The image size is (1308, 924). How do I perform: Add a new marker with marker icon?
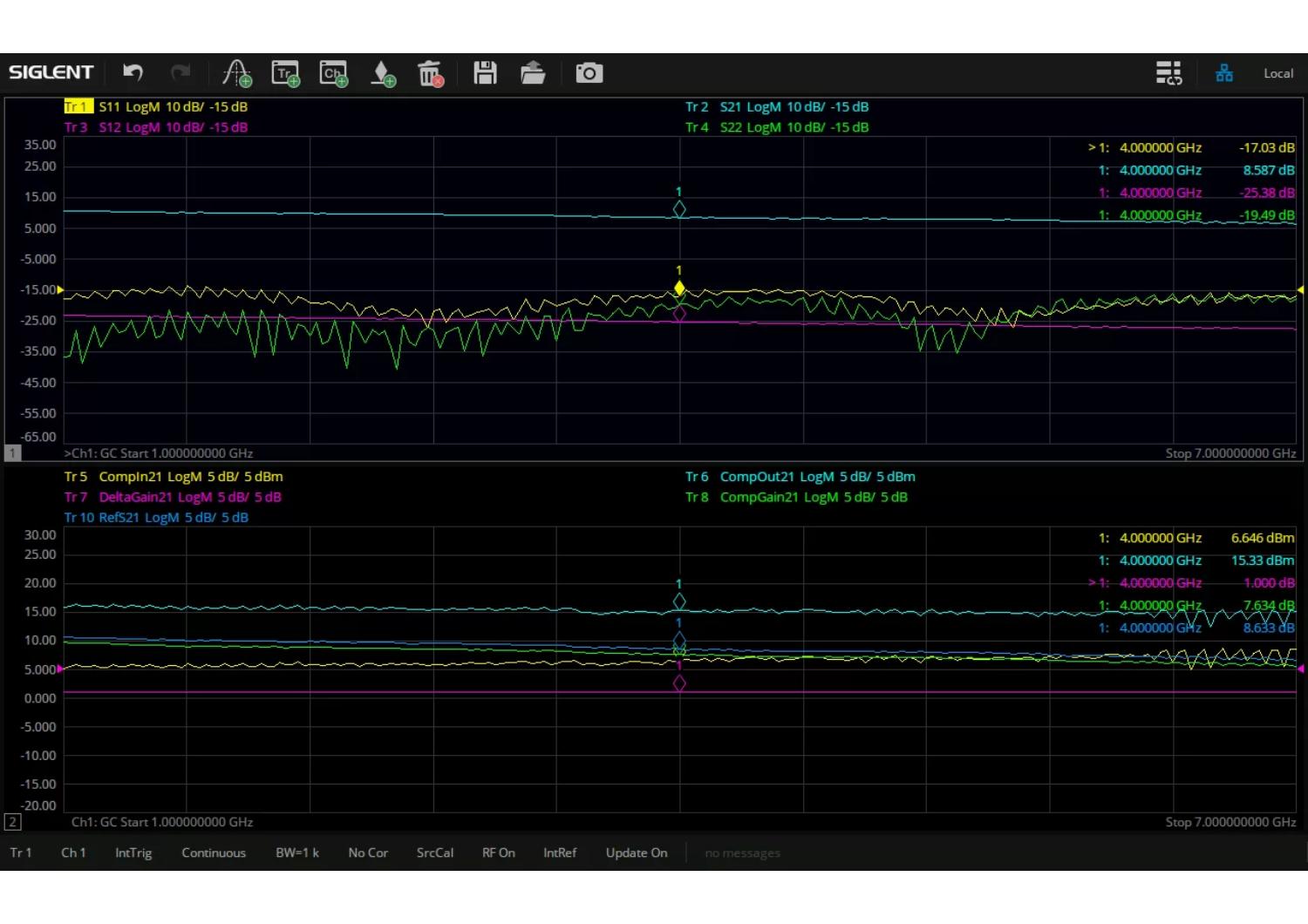(x=382, y=73)
